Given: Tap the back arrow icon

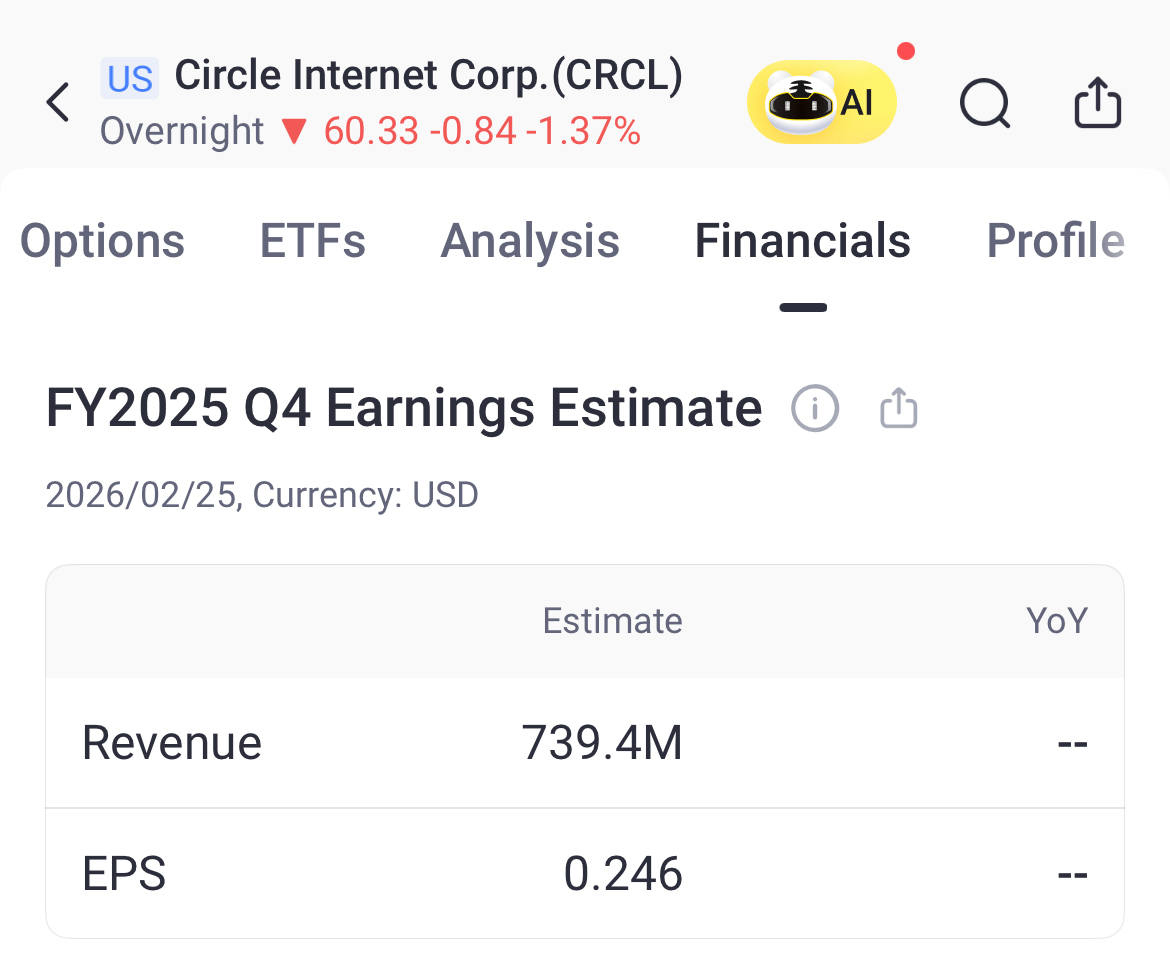Looking at the screenshot, I should (x=59, y=102).
